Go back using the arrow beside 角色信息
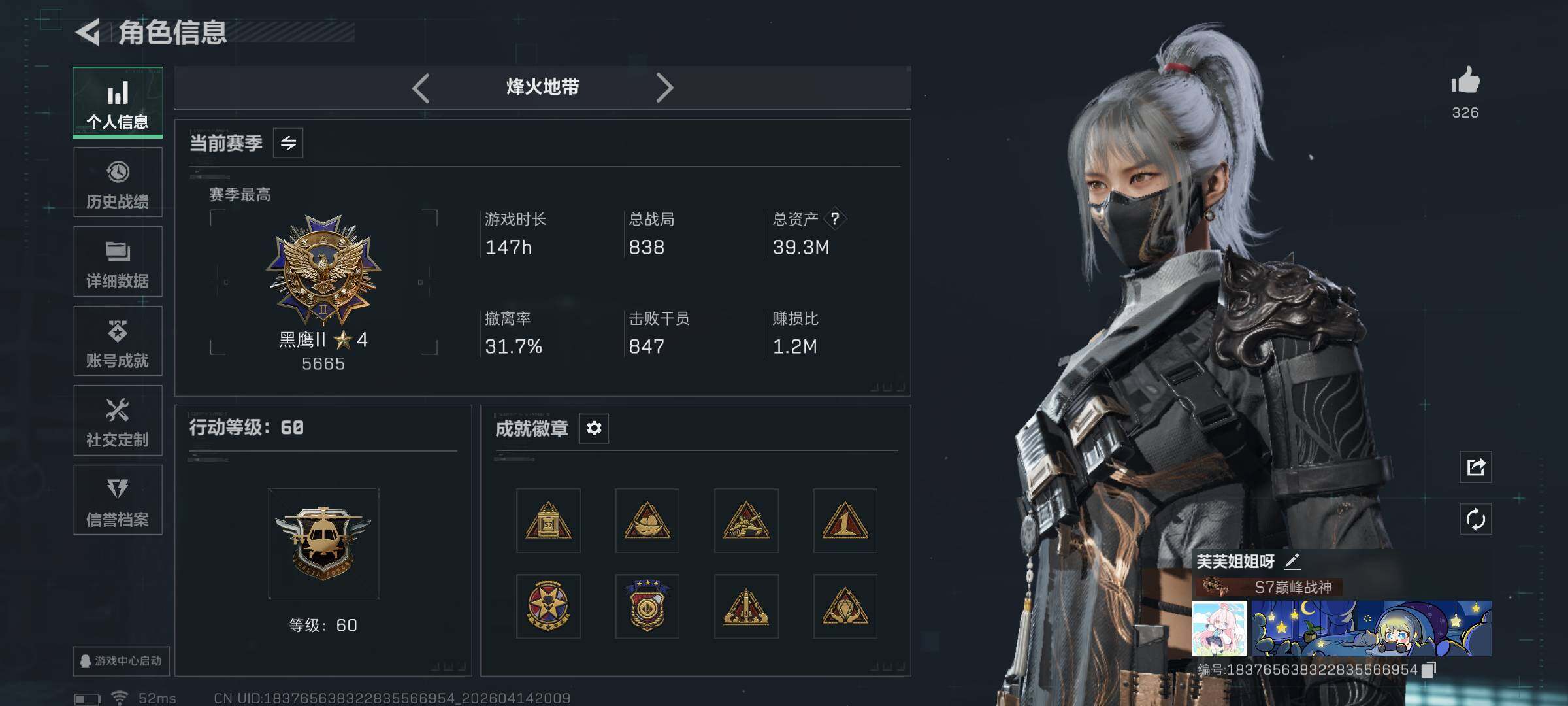 (88, 32)
